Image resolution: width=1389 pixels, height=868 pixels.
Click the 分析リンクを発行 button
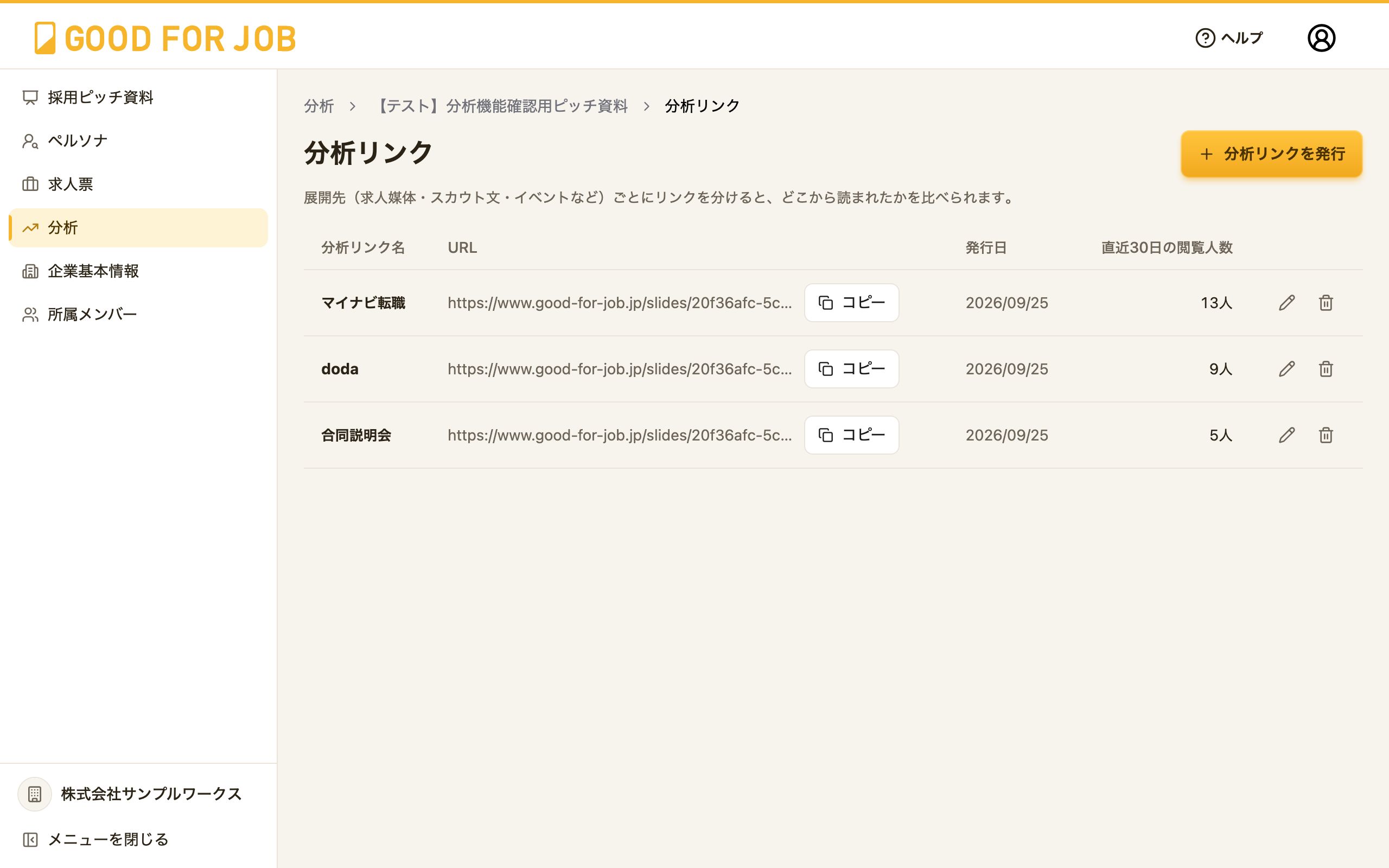tap(1271, 154)
